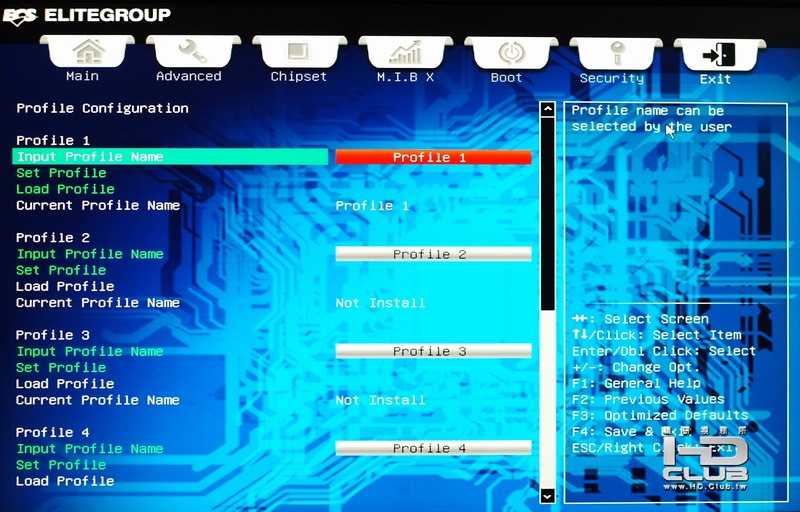Switch to the Main tab label
The width and height of the screenshot is (800, 512).
click(83, 76)
